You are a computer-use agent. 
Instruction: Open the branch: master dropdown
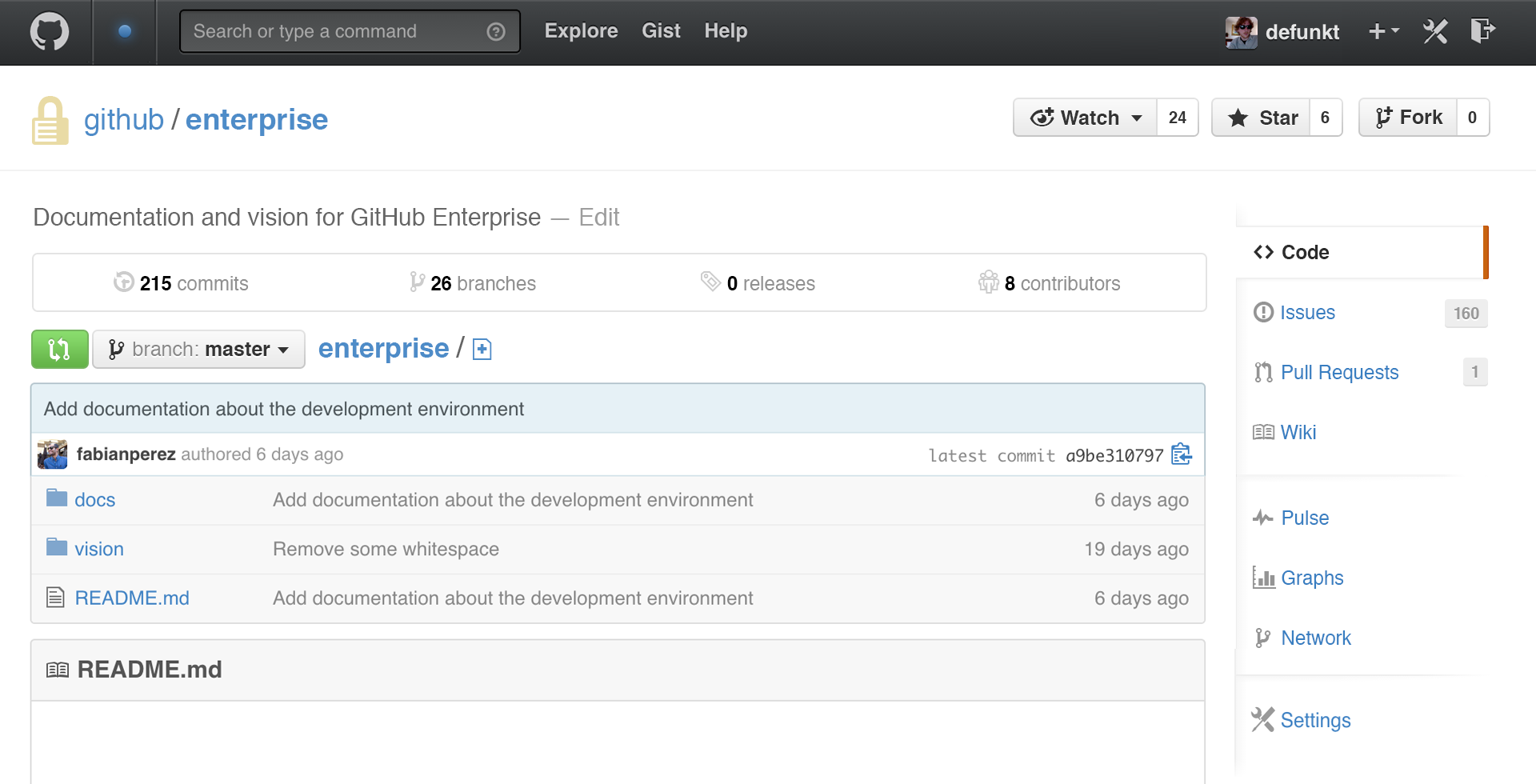pos(198,350)
